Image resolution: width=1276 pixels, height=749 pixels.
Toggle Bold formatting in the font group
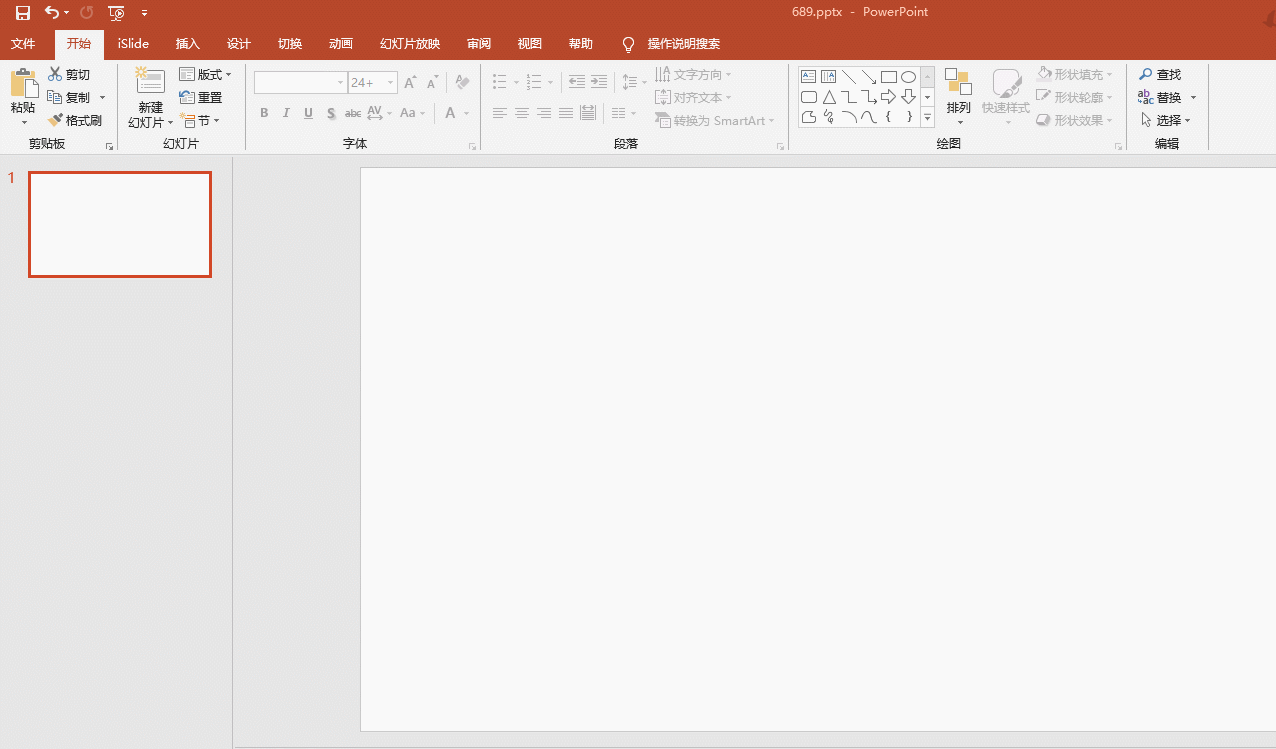[264, 113]
